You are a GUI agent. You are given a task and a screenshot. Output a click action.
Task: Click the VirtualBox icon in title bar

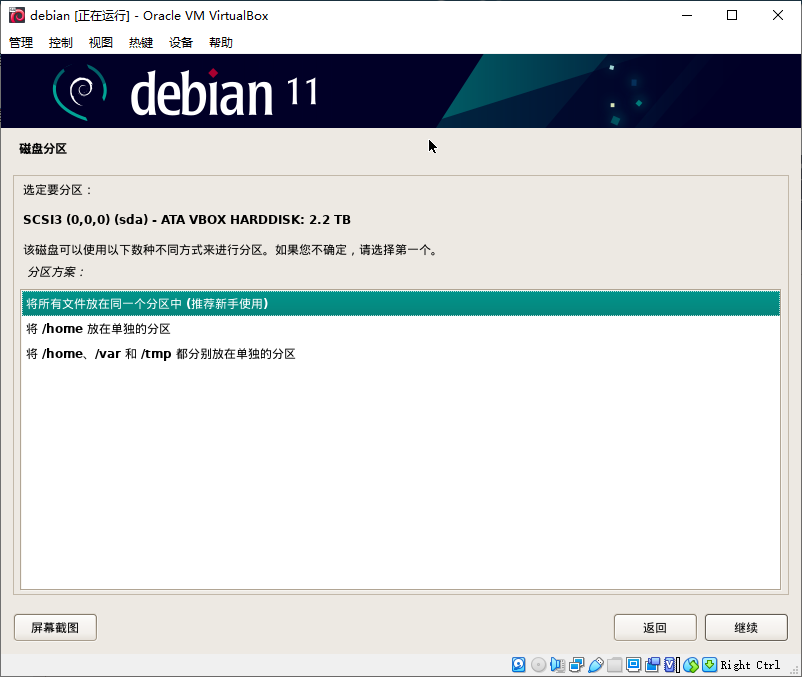17,15
